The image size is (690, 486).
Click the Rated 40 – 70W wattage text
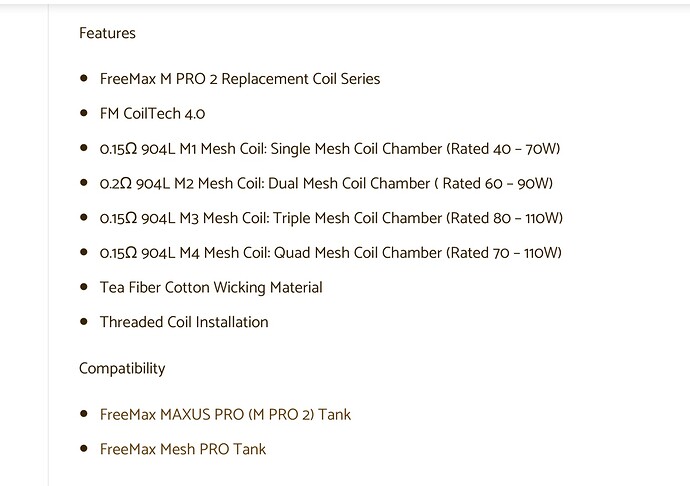click(503, 149)
